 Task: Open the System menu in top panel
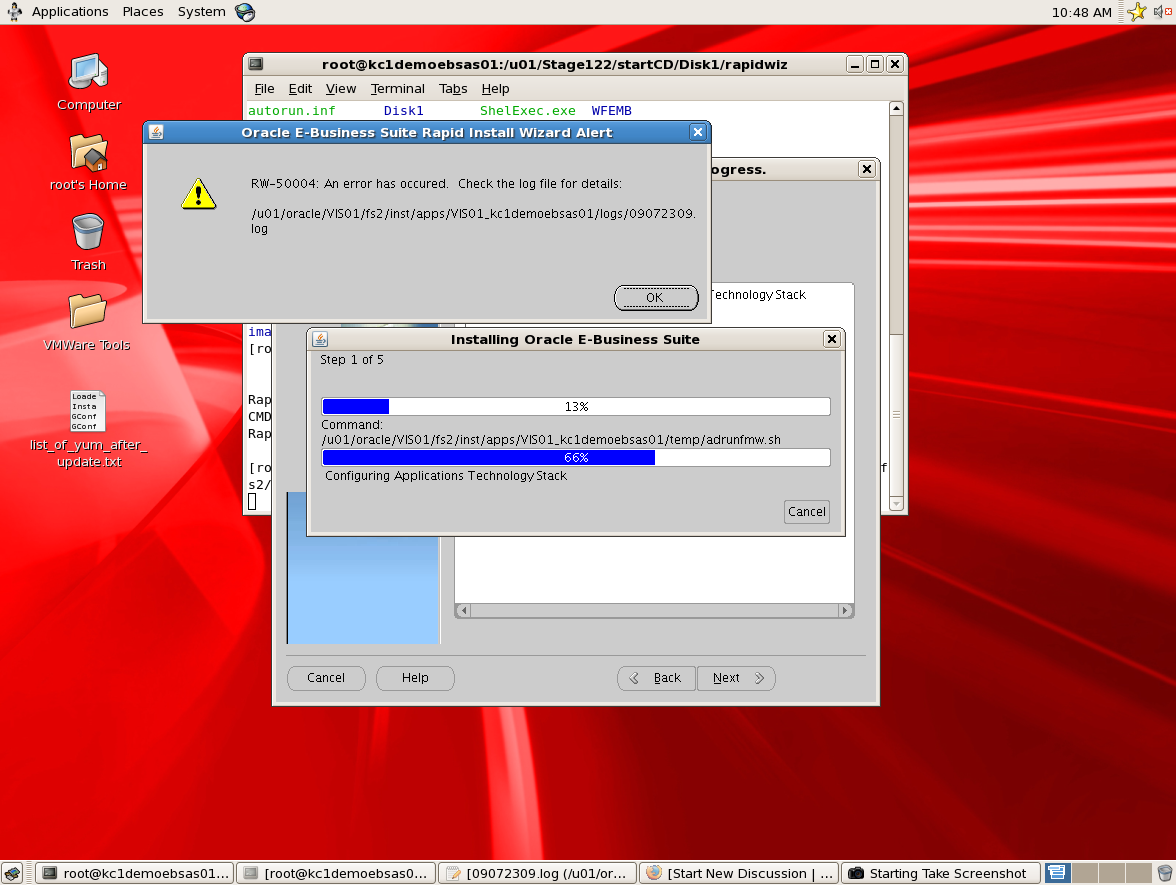(x=201, y=12)
